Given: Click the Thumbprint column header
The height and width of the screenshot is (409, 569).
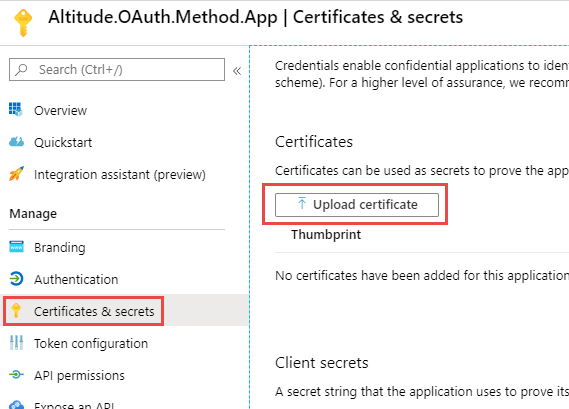Looking at the screenshot, I should 326,234.
